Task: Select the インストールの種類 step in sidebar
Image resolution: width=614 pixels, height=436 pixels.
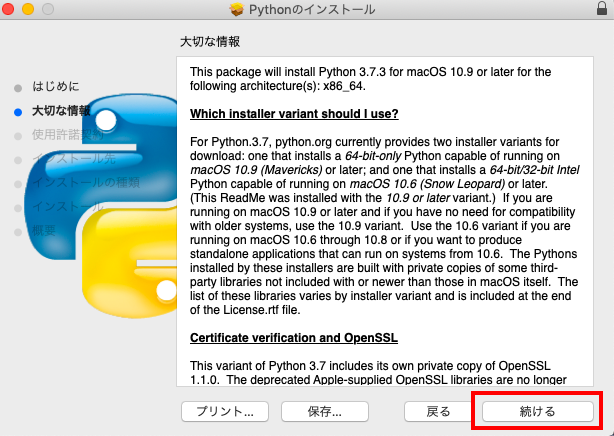Action: 86,183
